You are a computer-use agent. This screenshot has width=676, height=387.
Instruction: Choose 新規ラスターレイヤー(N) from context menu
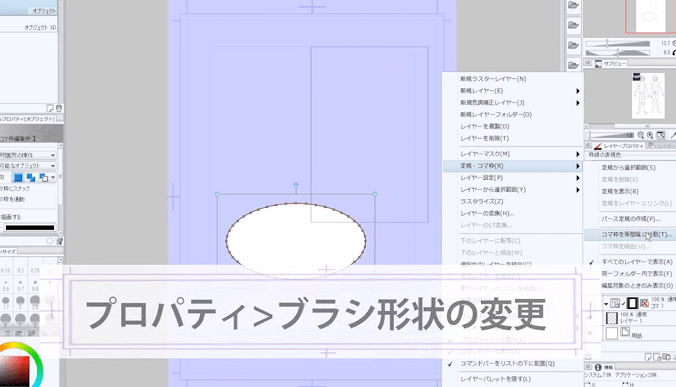[493, 79]
